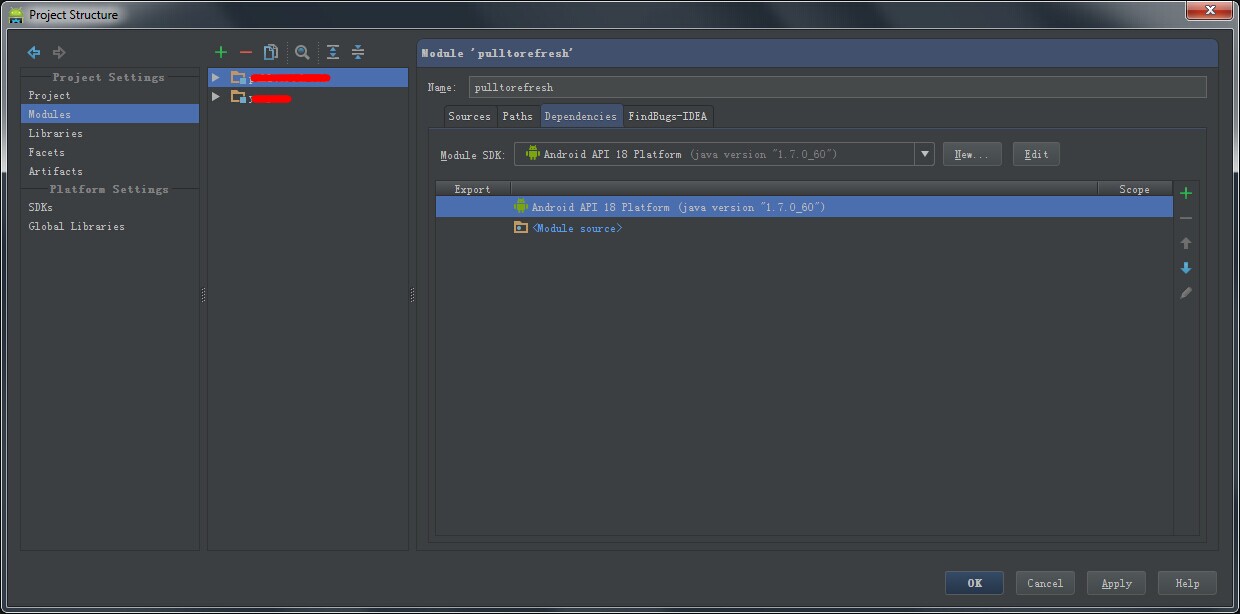Image resolution: width=1240 pixels, height=614 pixels.
Task: Select the first redacted module in tree
Action: pyautogui.click(x=308, y=77)
